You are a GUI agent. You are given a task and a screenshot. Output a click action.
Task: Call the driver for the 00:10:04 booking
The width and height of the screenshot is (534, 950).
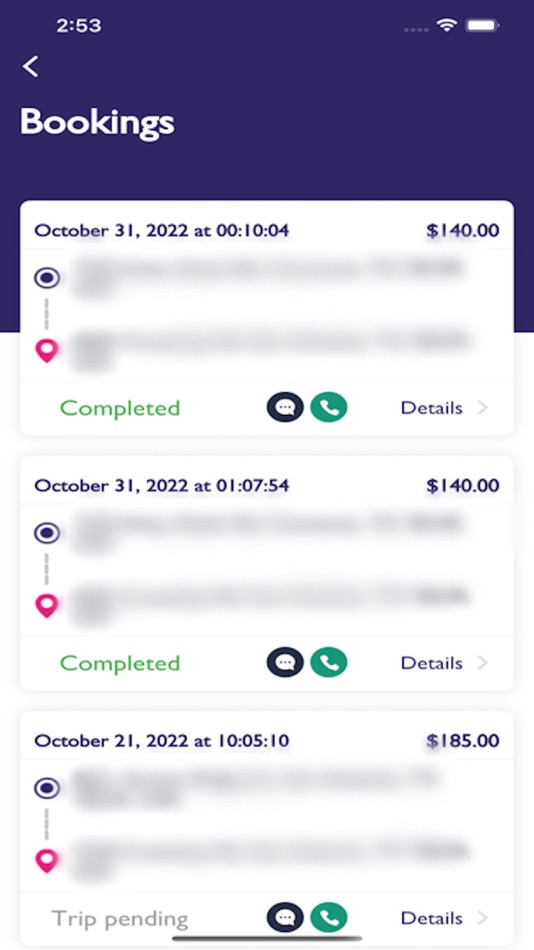[x=329, y=408]
